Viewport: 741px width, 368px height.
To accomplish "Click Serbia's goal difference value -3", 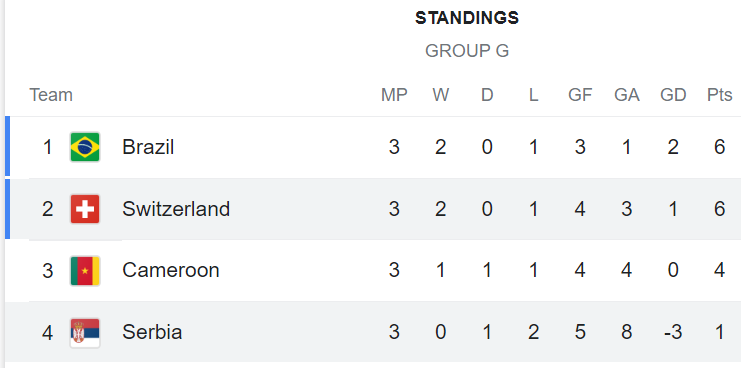I will pyautogui.click(x=673, y=333).
